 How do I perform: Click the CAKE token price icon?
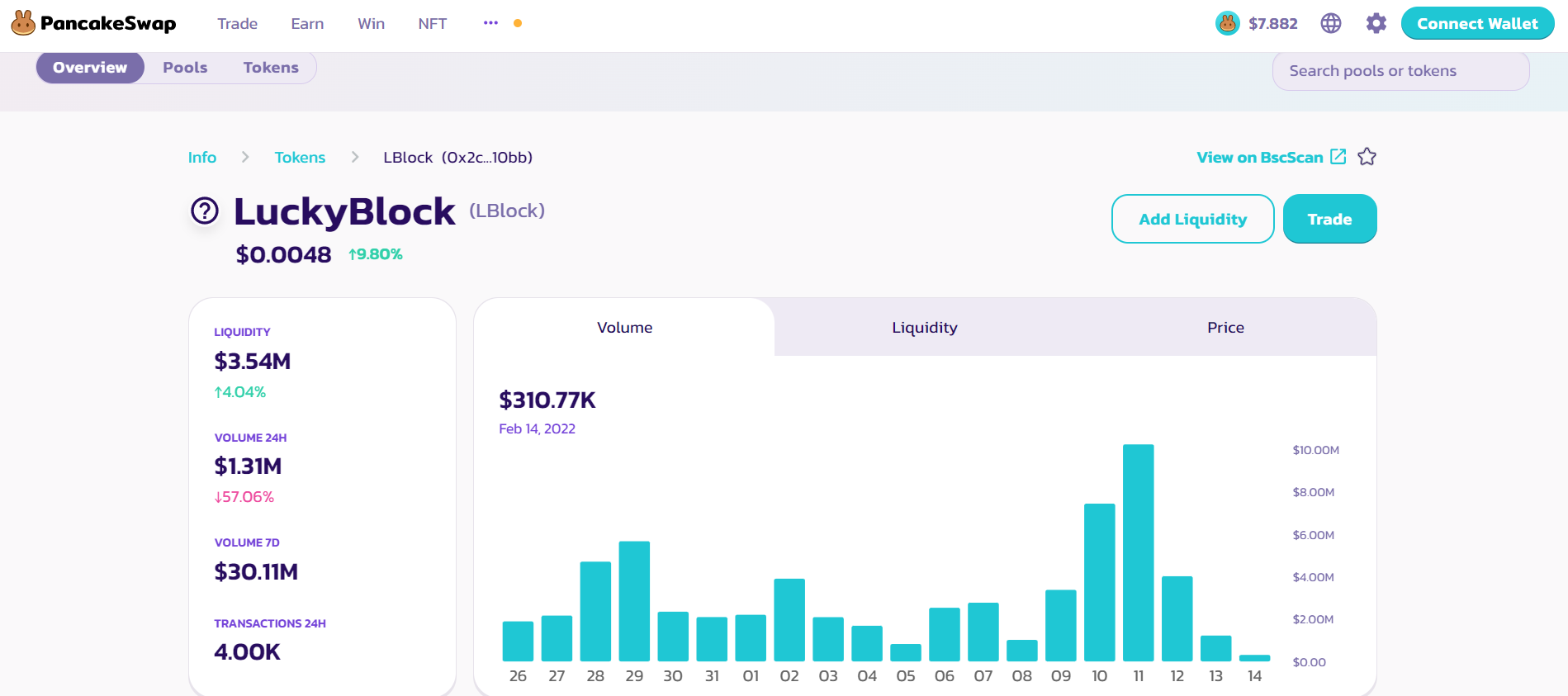(x=1228, y=23)
